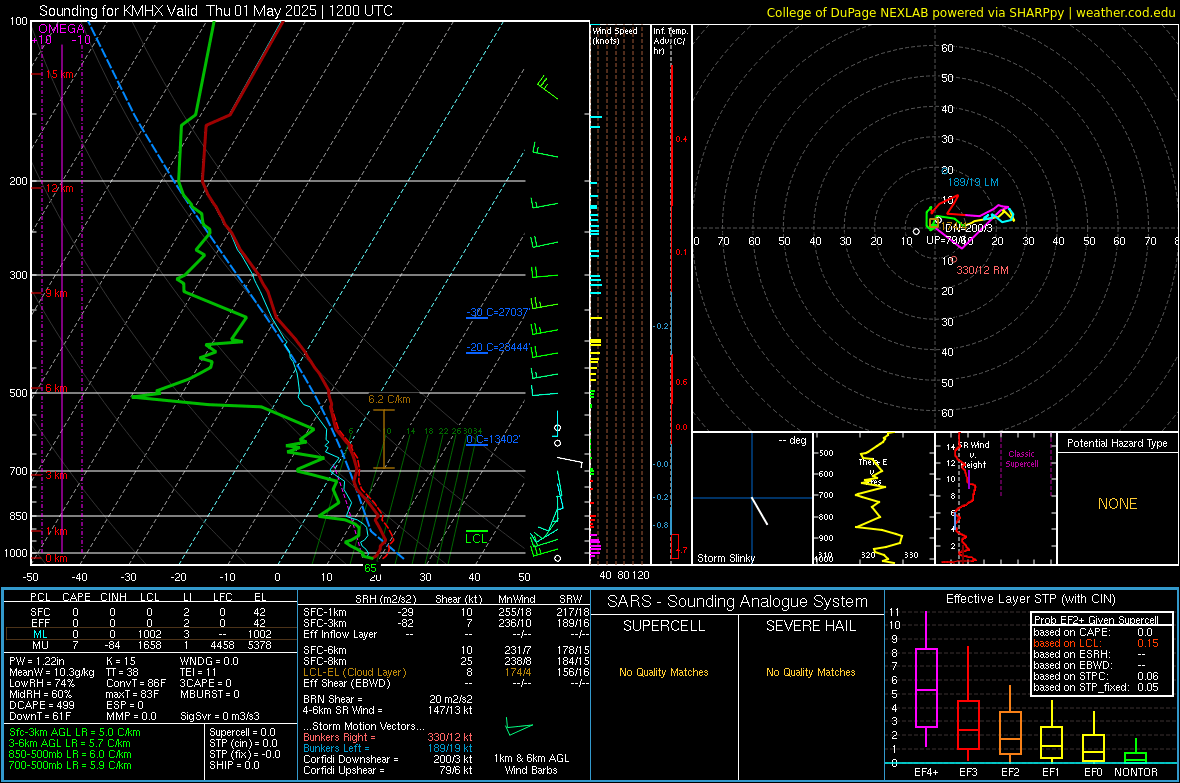Click the red 'Bunkers Right =' row
The width and height of the screenshot is (1180, 783).
click(x=388, y=737)
